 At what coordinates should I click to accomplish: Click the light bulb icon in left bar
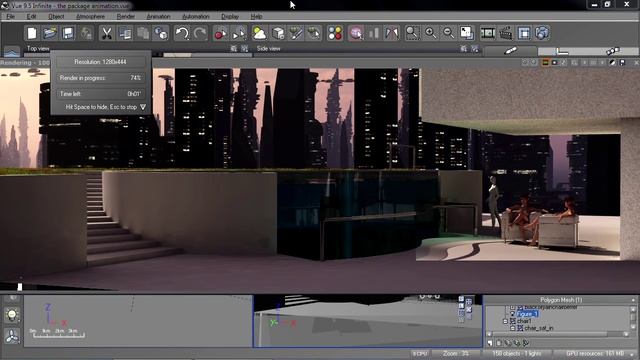click(x=12, y=315)
